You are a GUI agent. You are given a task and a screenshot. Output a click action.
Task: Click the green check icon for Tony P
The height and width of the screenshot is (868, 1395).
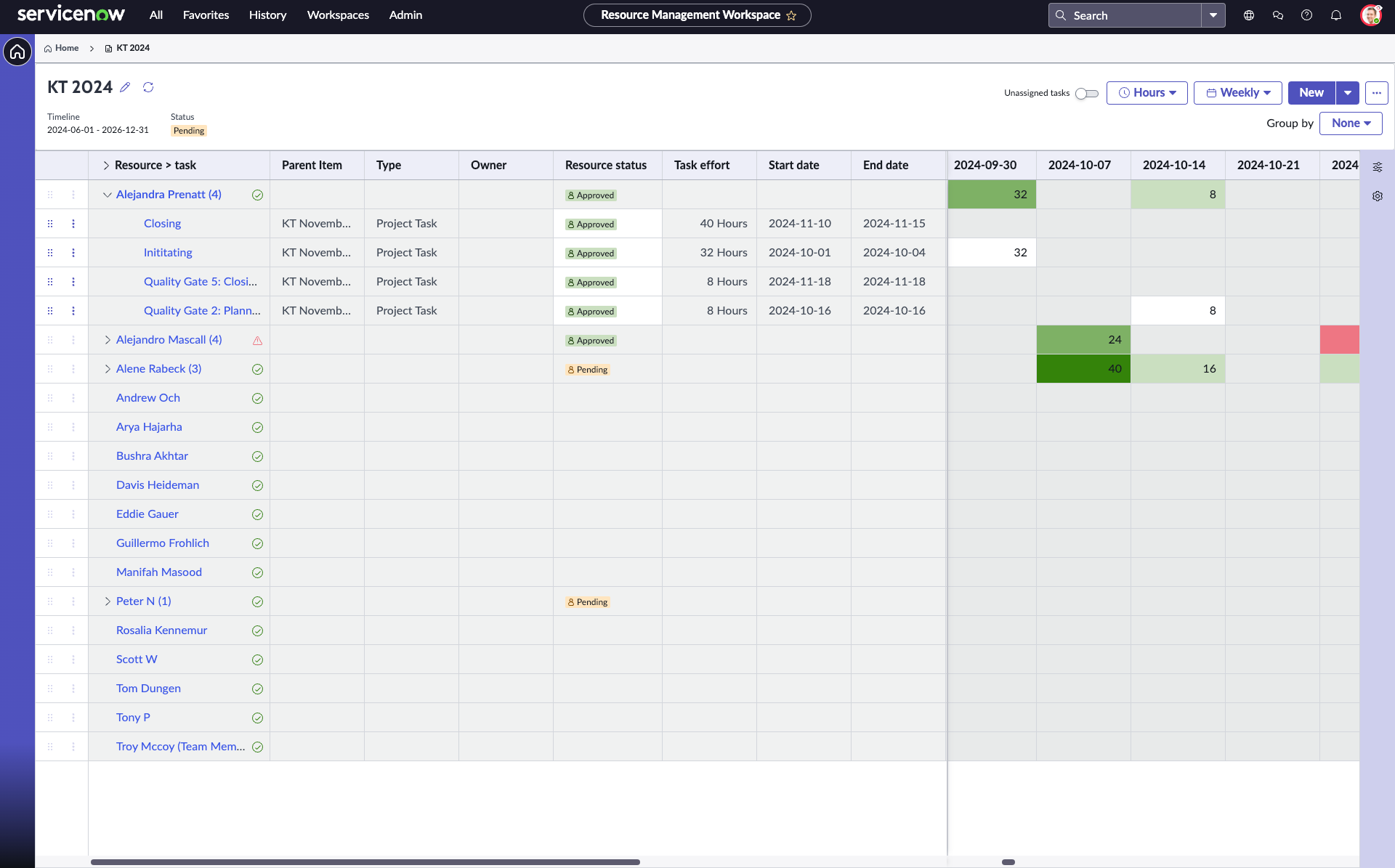pyautogui.click(x=257, y=718)
